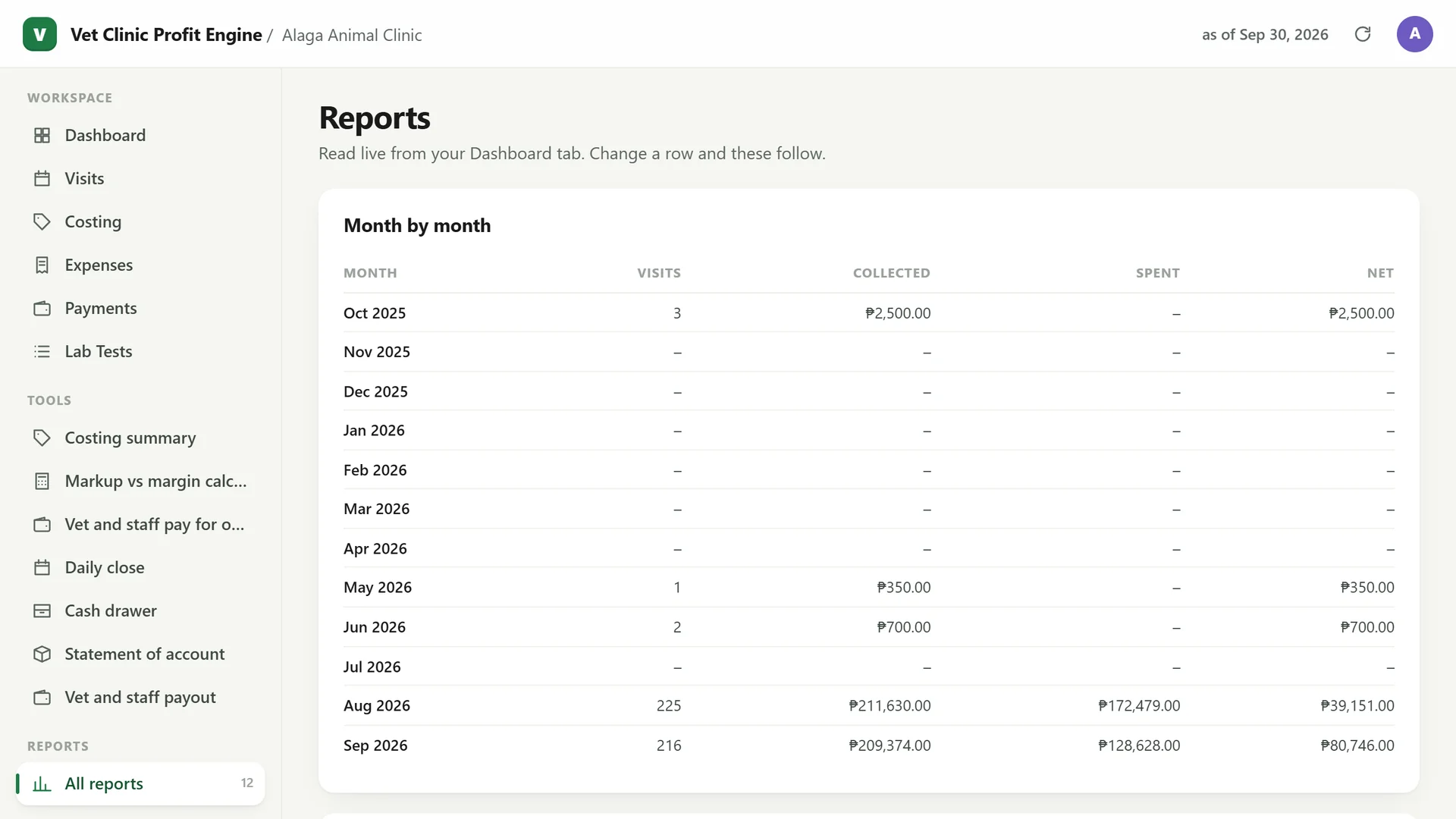1456x819 pixels.
Task: Click the Daily close calendar icon
Action: coord(42,567)
